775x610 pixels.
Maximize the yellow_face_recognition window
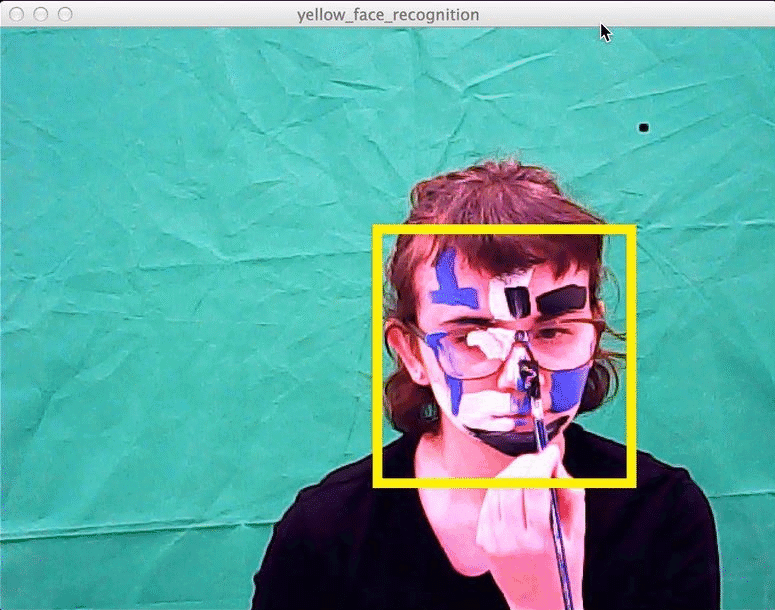(65, 14)
